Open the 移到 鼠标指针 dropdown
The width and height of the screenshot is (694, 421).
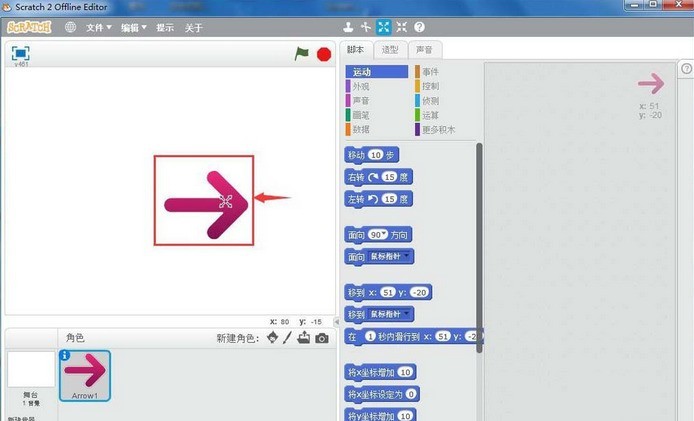(x=408, y=314)
